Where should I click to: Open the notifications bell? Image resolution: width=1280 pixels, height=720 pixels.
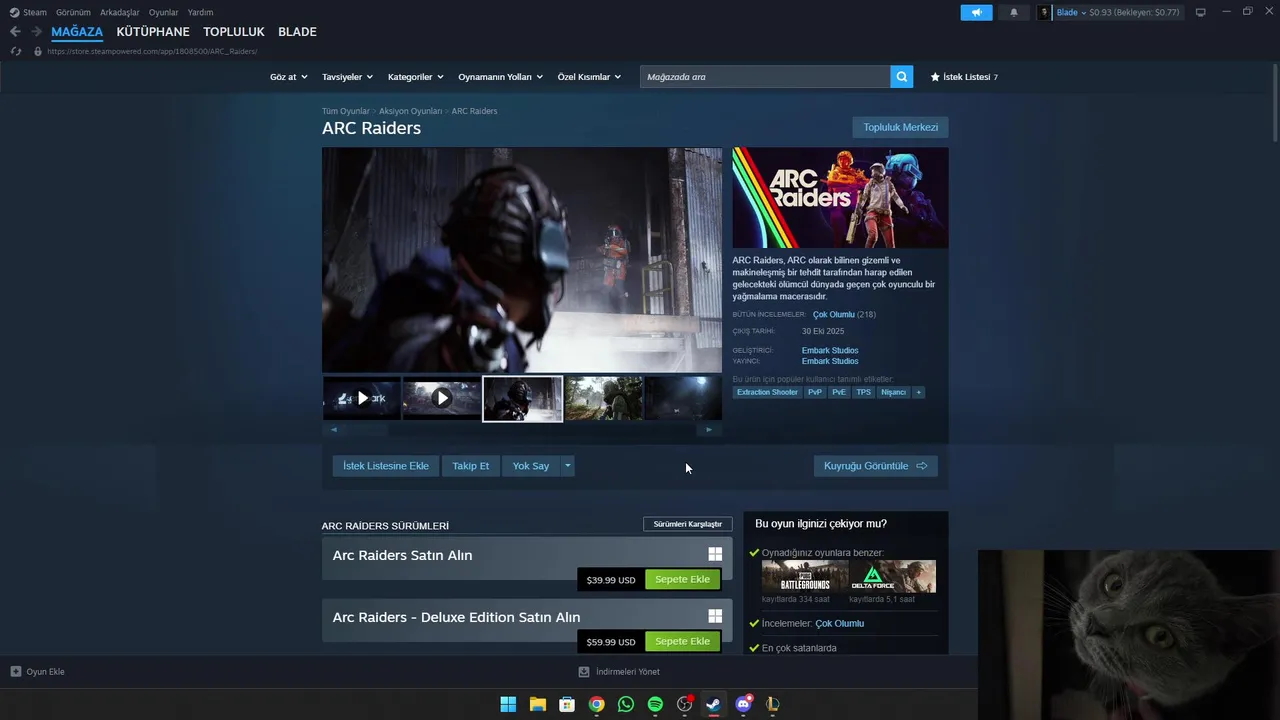tap(1014, 12)
